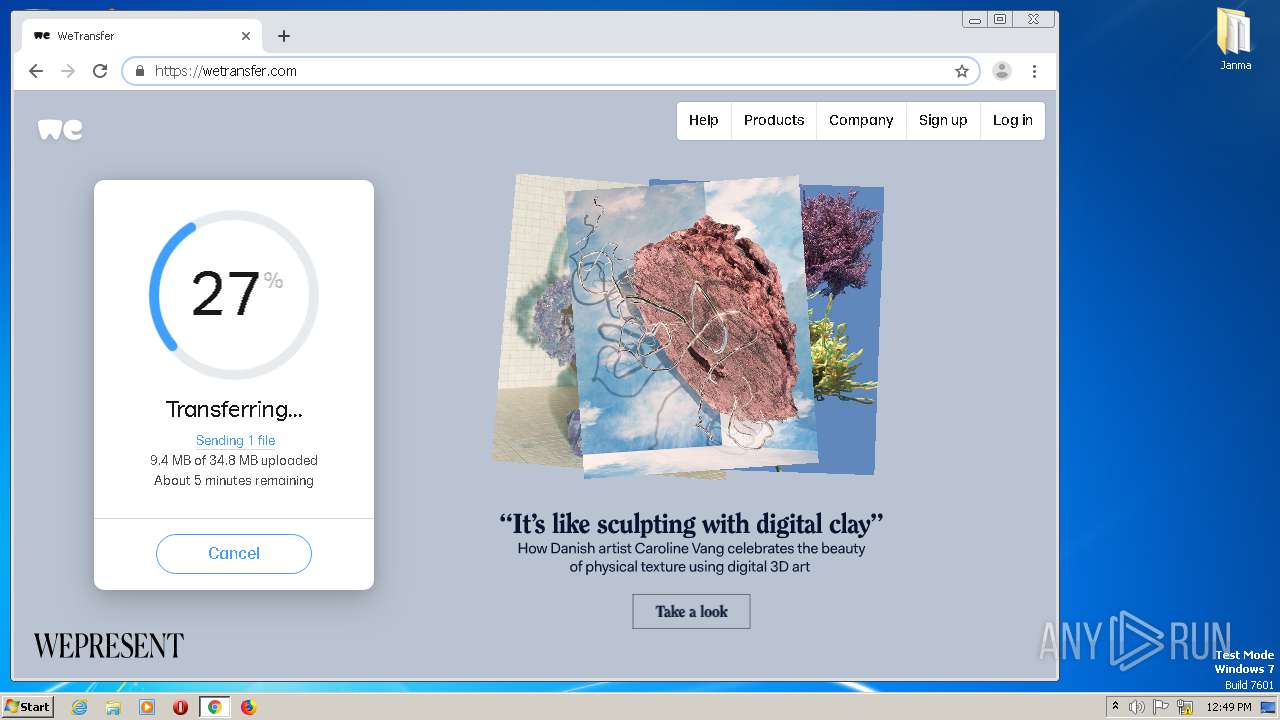Open the WePresent logo link
Viewport: 1280px width, 720px height.
[x=109, y=646]
